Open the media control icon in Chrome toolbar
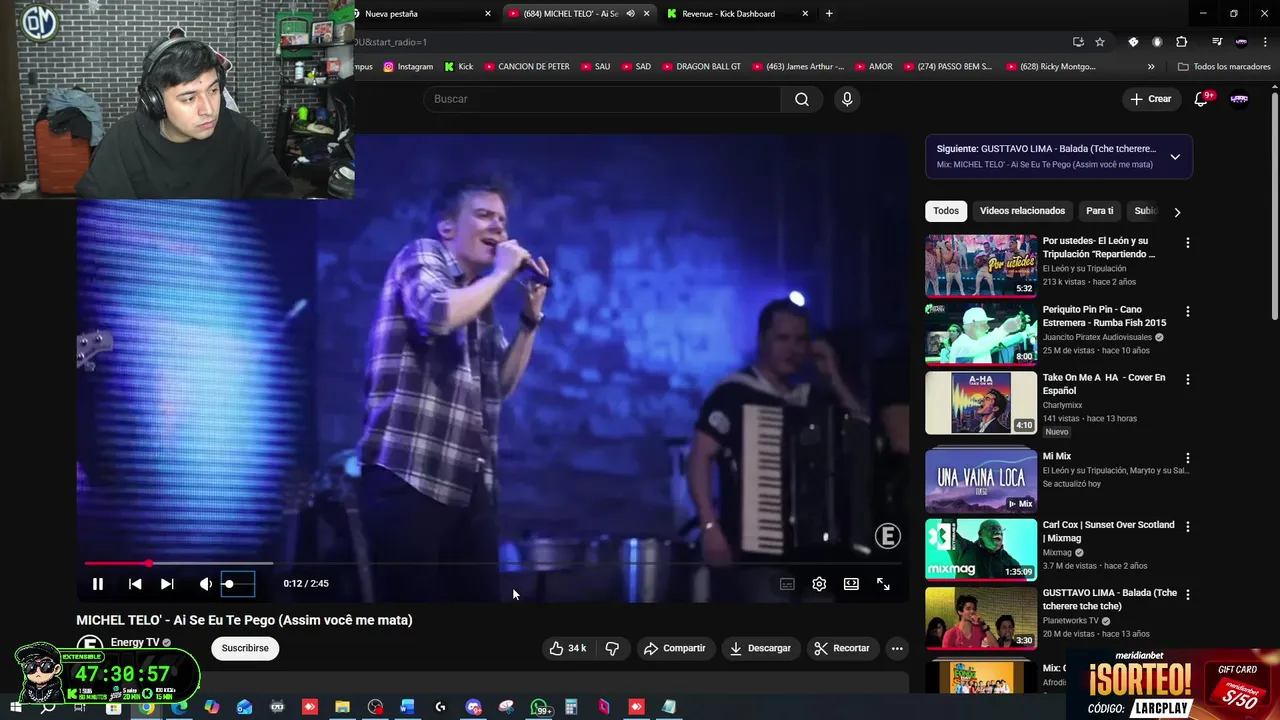This screenshot has width=1280, height=720. click(x=1217, y=42)
